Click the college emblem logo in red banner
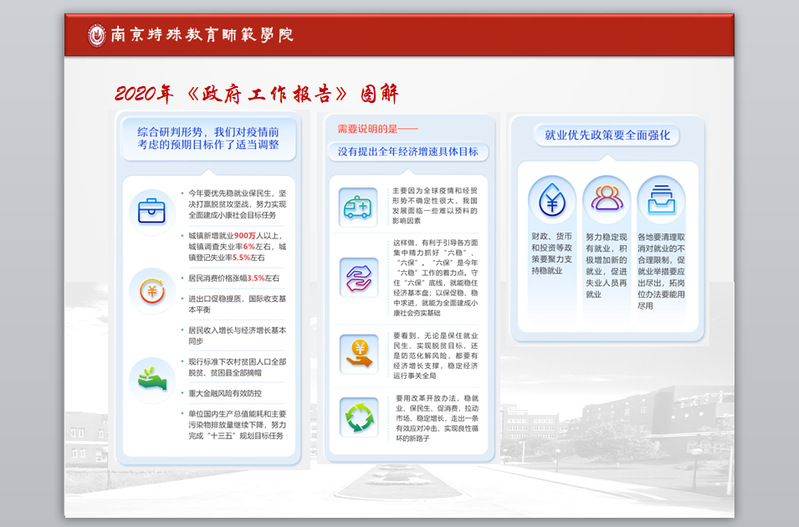The width and height of the screenshot is (799, 527). pyautogui.click(x=96, y=35)
